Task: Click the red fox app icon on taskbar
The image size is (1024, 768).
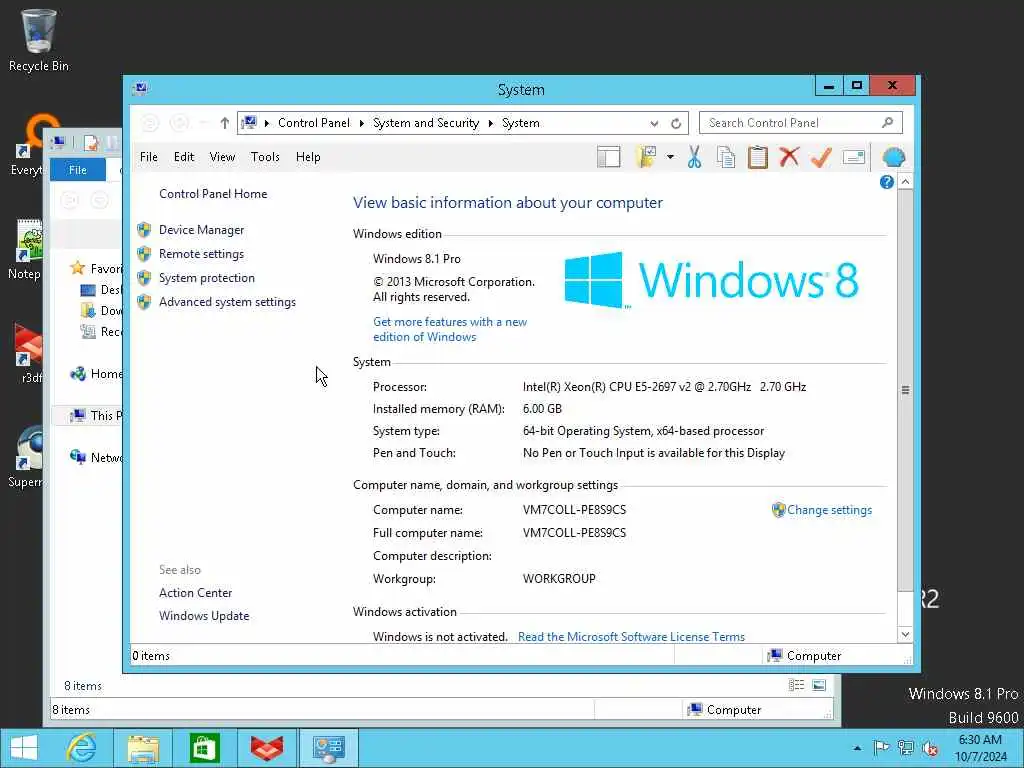Action: pos(266,748)
